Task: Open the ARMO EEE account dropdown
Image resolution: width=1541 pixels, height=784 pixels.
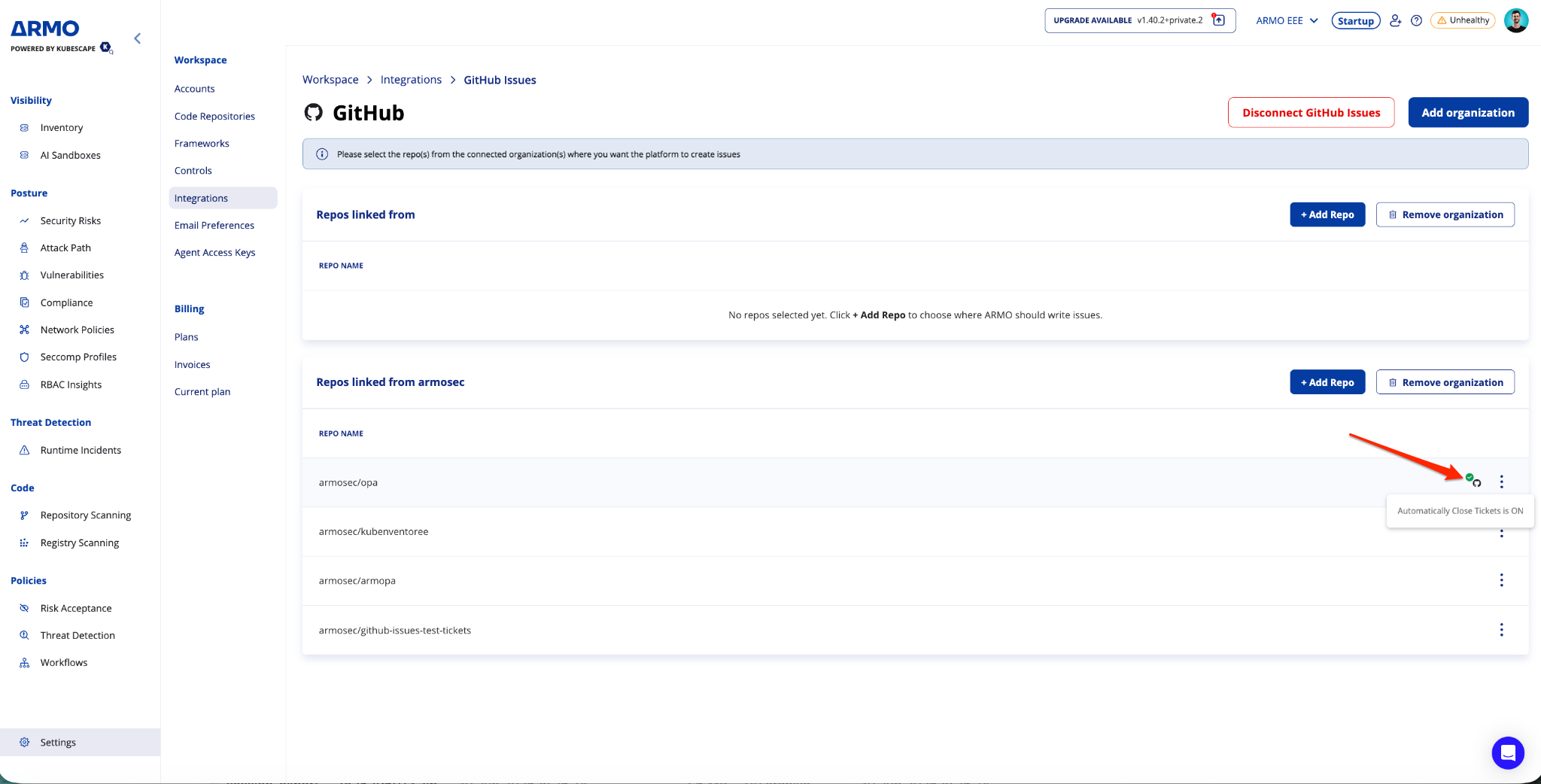Action: pos(1287,20)
